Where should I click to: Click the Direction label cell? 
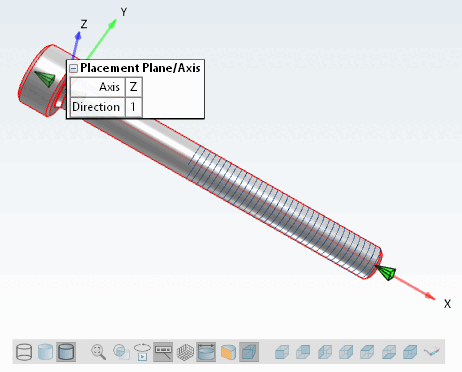click(x=97, y=107)
